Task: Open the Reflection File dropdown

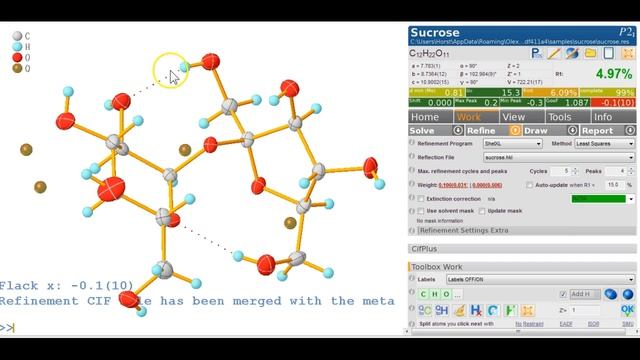Action: click(x=559, y=157)
